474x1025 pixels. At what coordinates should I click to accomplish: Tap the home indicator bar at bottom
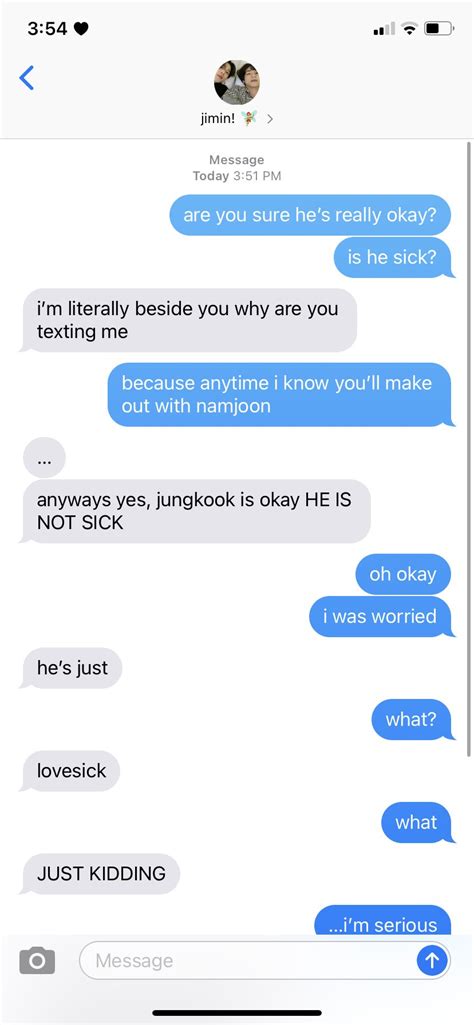237,1013
